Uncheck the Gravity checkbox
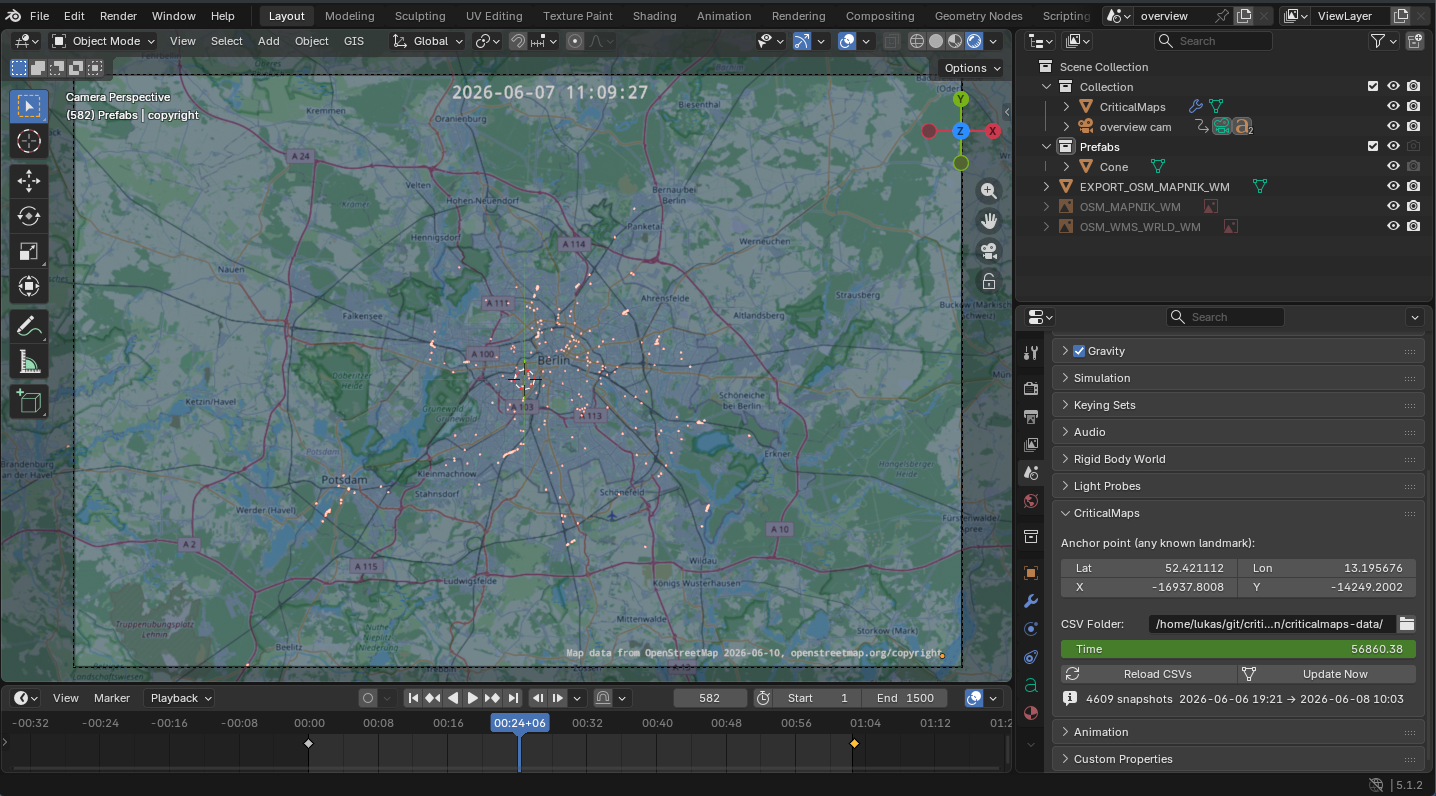1436x796 pixels. pyautogui.click(x=1079, y=351)
